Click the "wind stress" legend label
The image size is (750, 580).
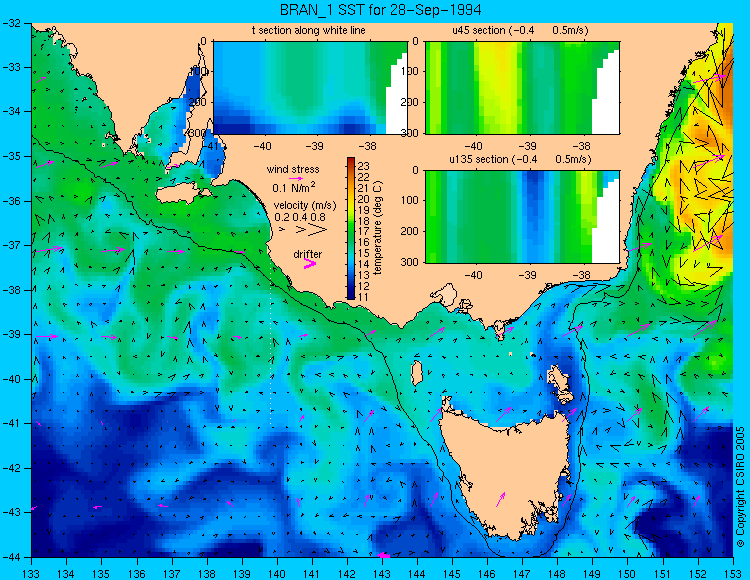point(293,169)
